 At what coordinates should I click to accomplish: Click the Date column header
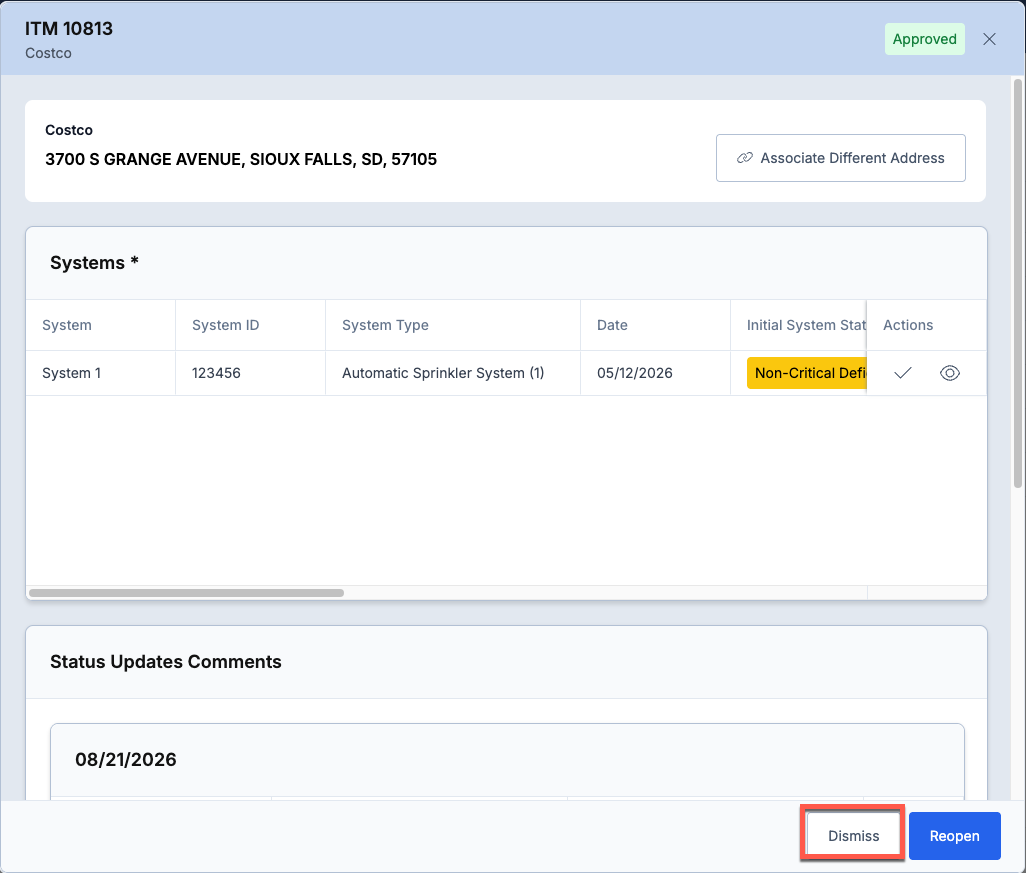click(x=655, y=325)
